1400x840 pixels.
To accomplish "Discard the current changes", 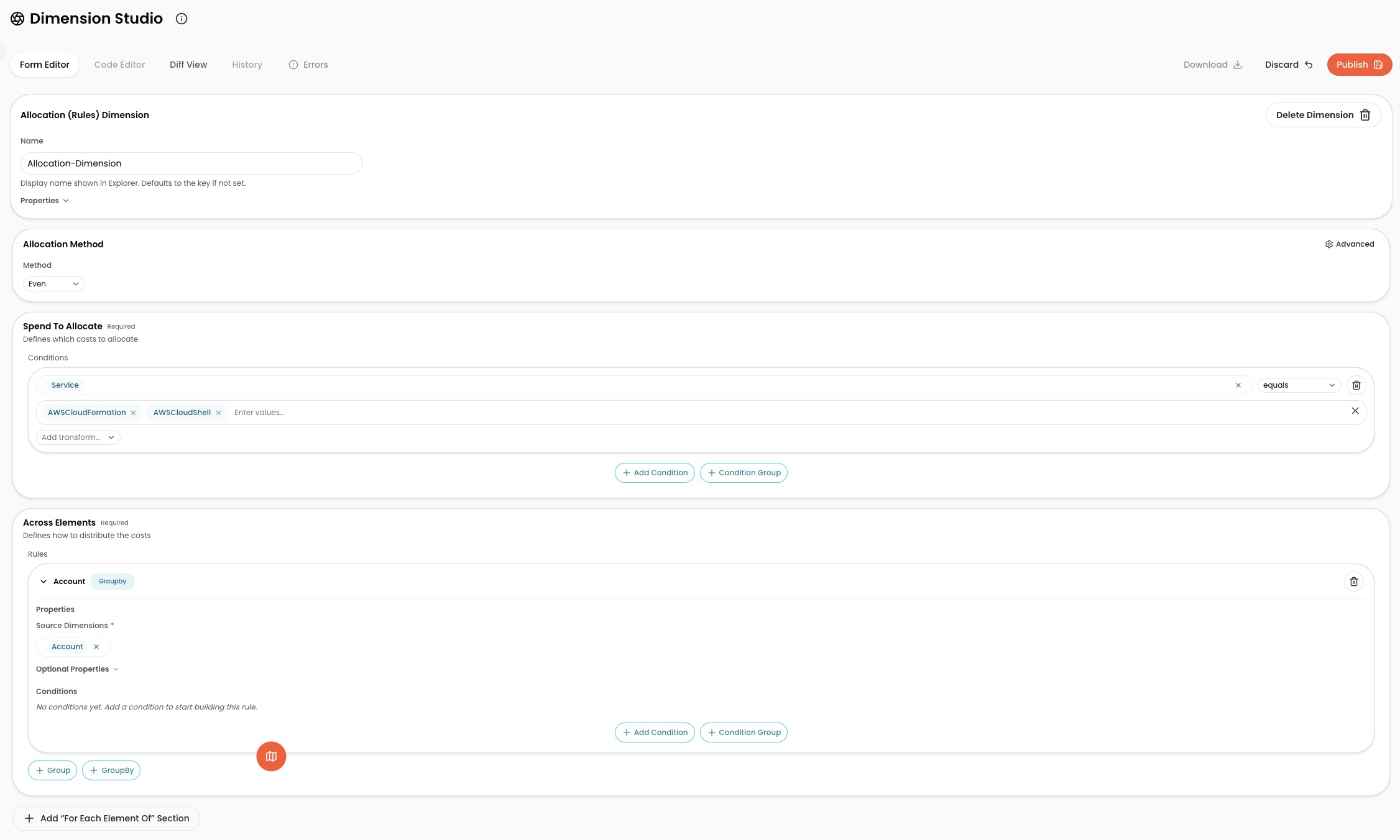I will [x=1289, y=65].
